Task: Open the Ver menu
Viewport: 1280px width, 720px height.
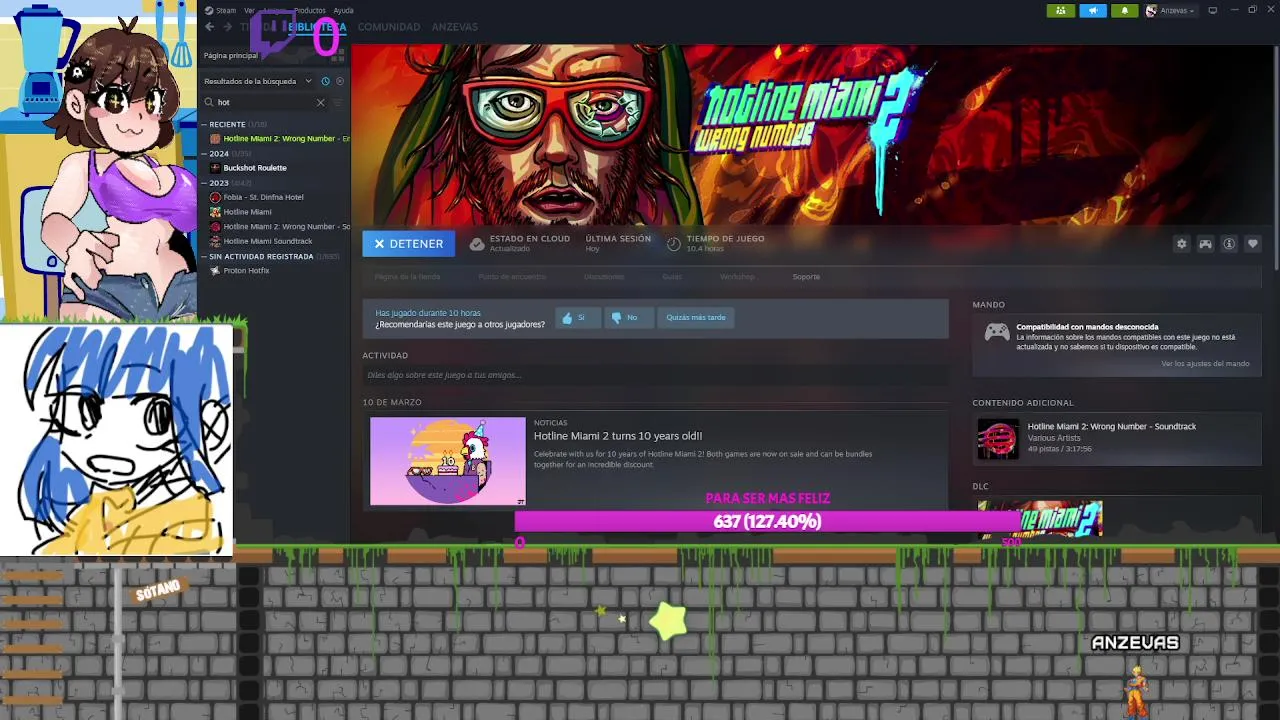Action: (250, 10)
